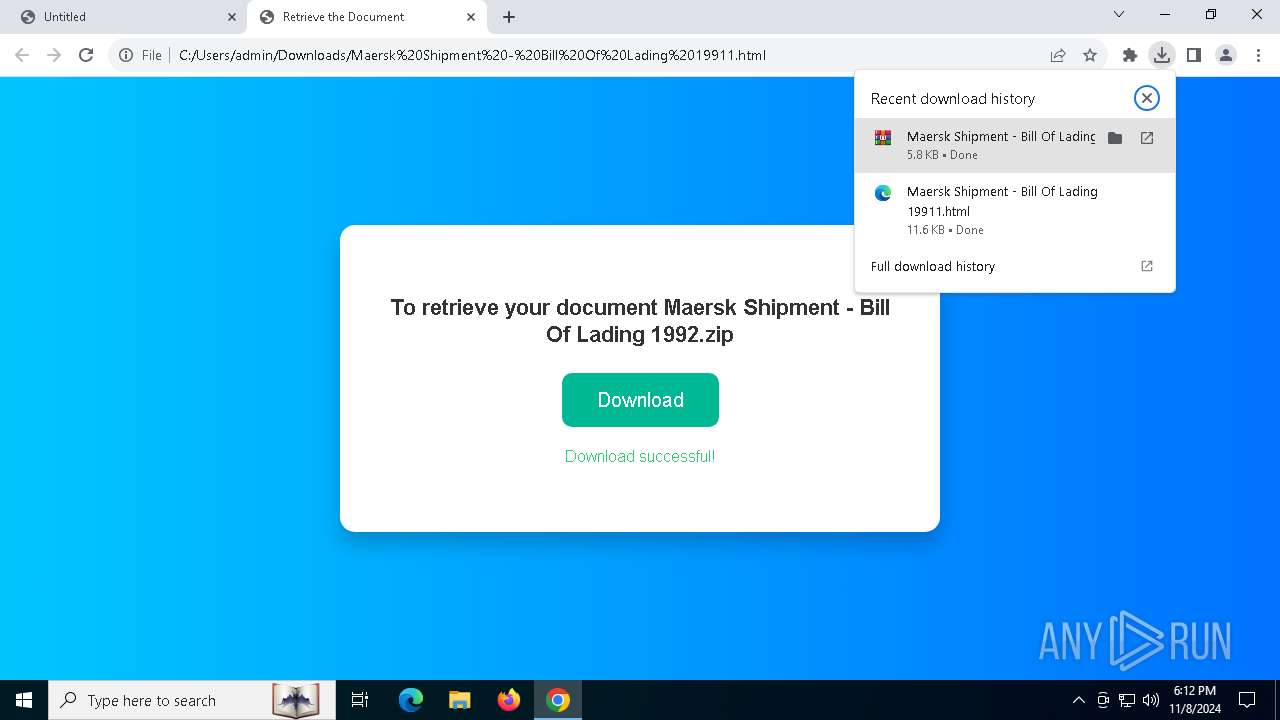Image resolution: width=1280 pixels, height=720 pixels.
Task: Open the volume tray icon
Action: [x=1151, y=700]
